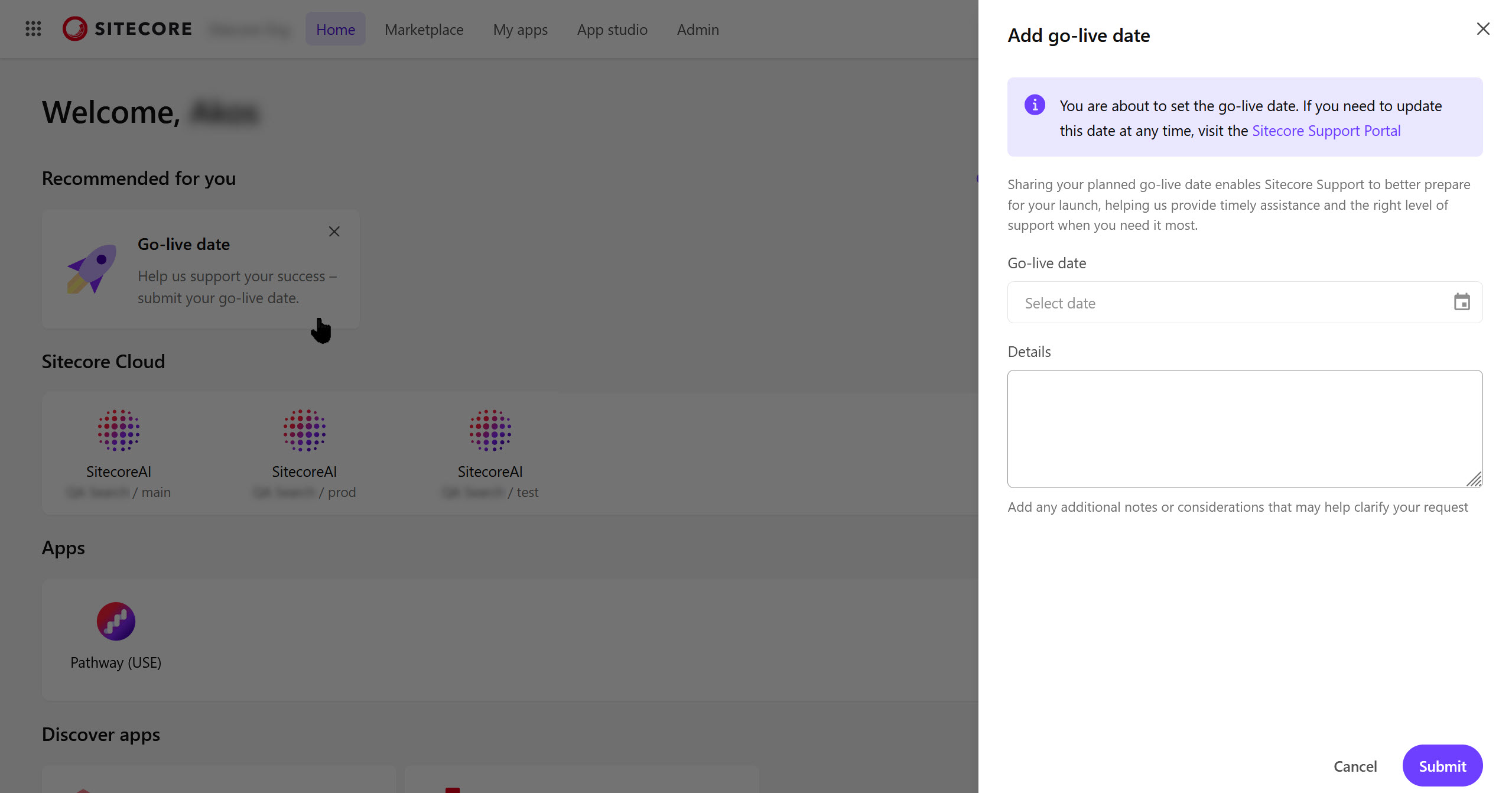
Task: Click the Sitecore Cloud heading
Action: pyautogui.click(x=103, y=362)
